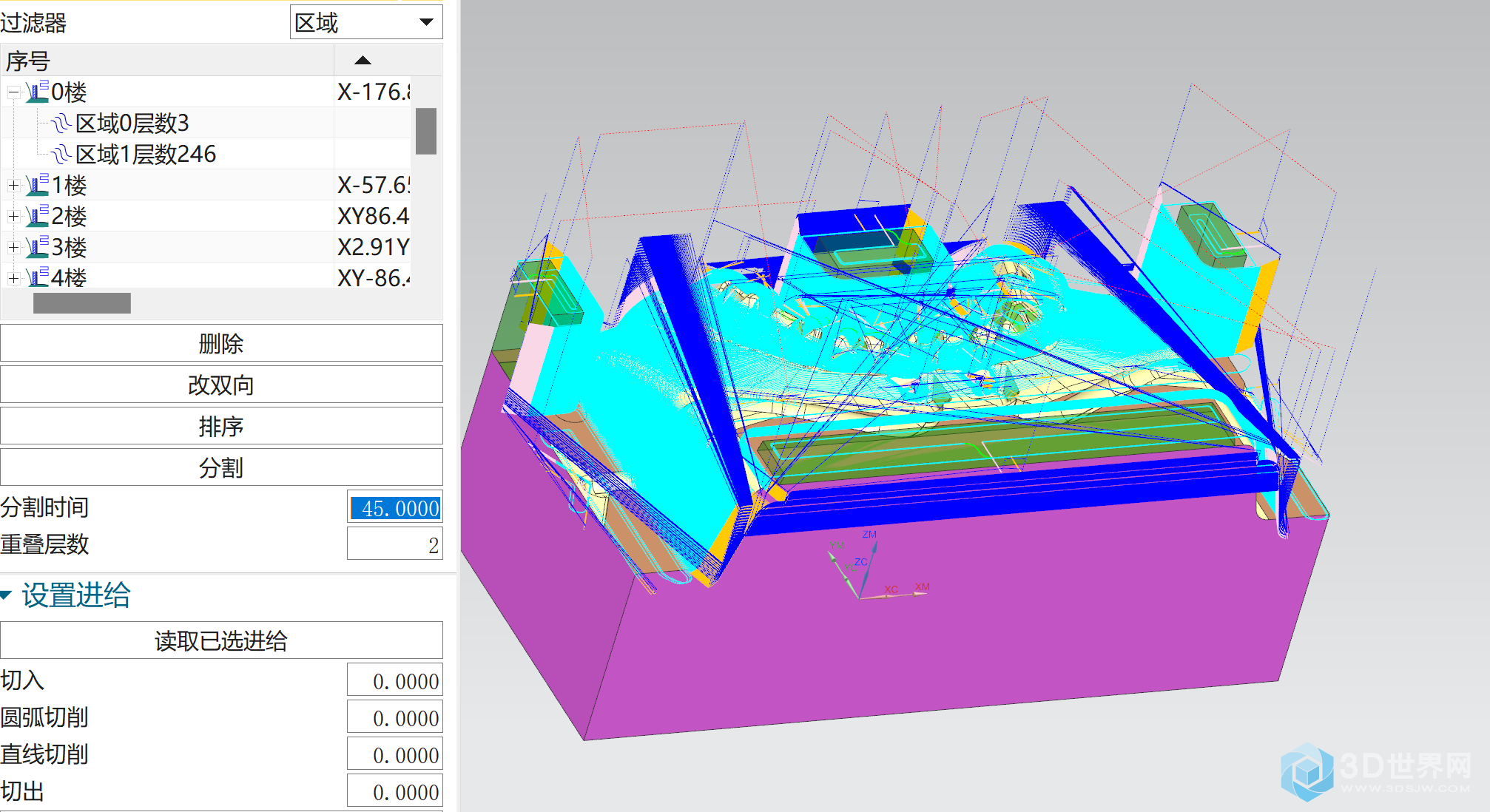Select the 0楼 floor icon

[37, 92]
